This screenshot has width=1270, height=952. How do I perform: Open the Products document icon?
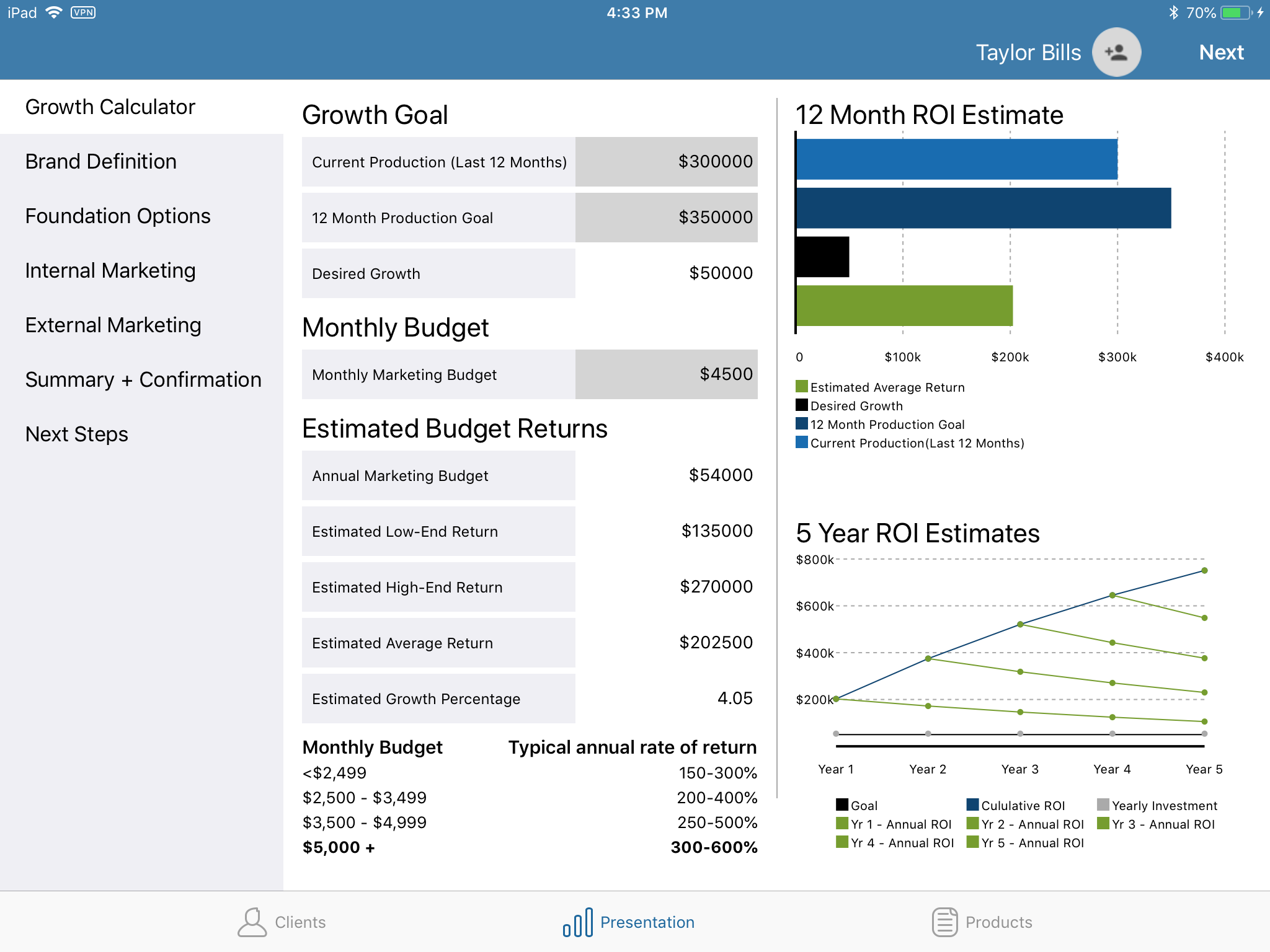coord(944,922)
